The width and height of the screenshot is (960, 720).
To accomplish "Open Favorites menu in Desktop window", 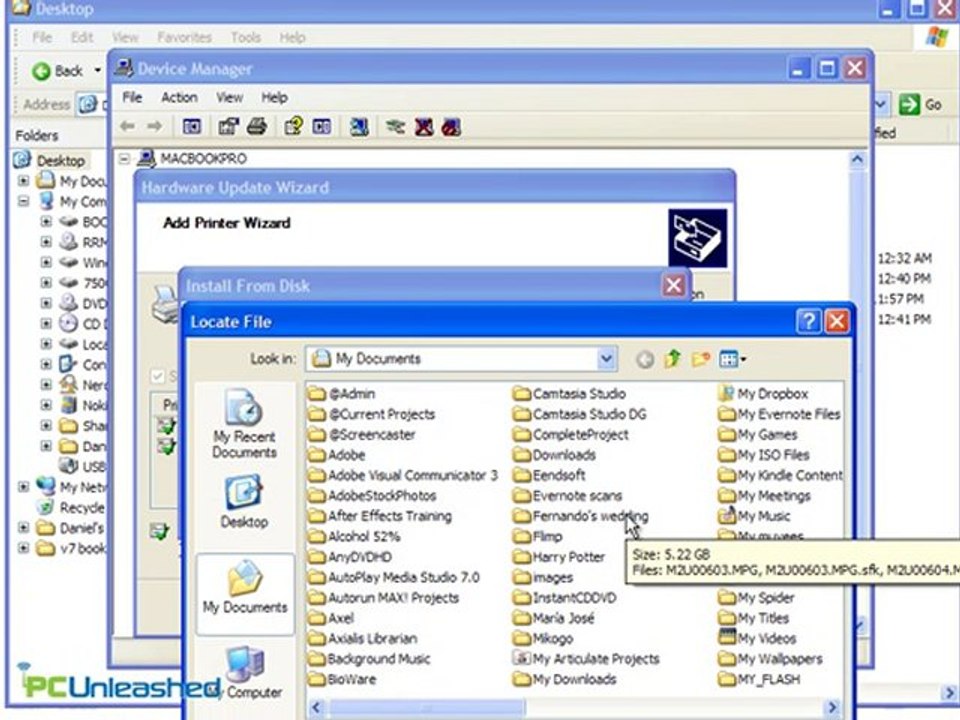I will pyautogui.click(x=184, y=37).
